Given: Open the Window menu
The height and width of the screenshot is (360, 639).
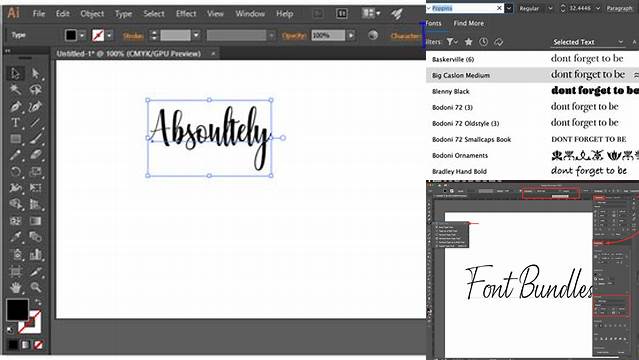Looking at the screenshot, I should (x=250, y=13).
